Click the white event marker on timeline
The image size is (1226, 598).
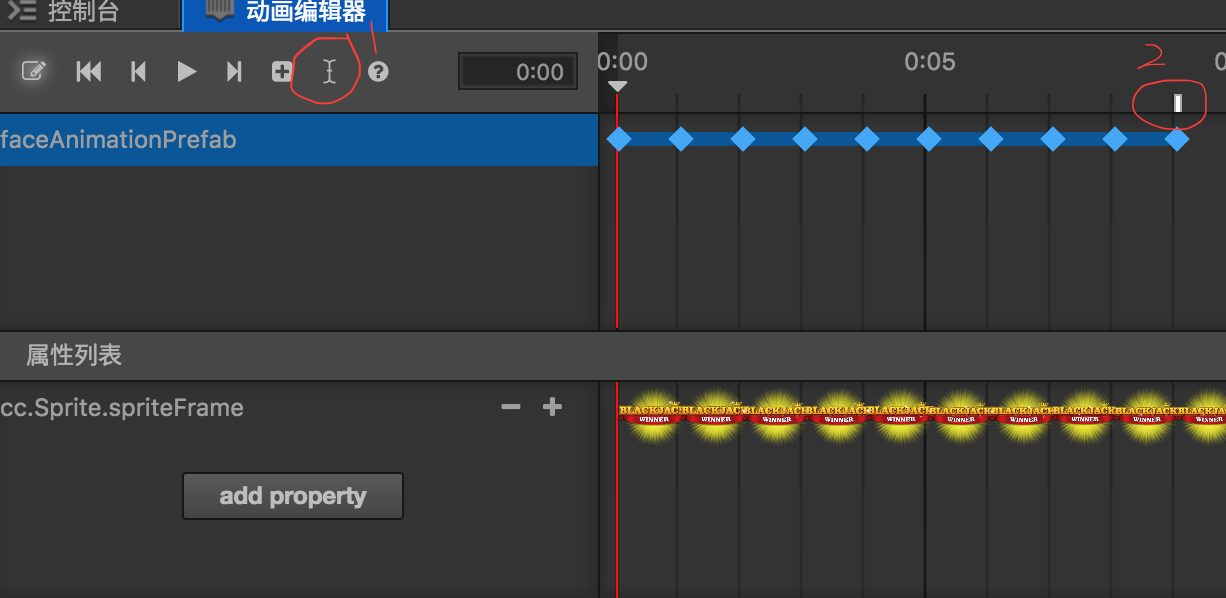1178,102
